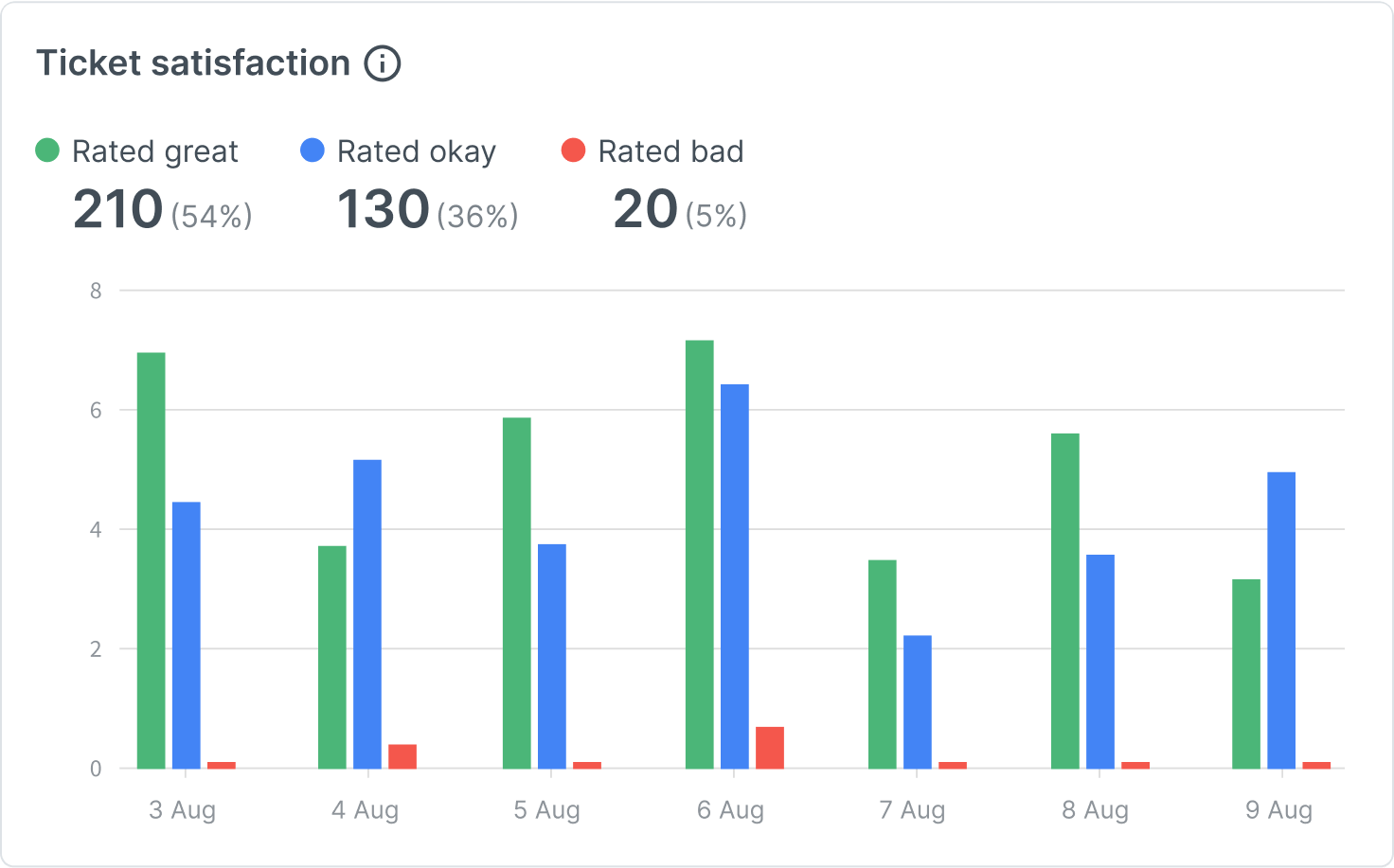Click the green Rated great legend dot
The image size is (1394, 868).
[47, 151]
